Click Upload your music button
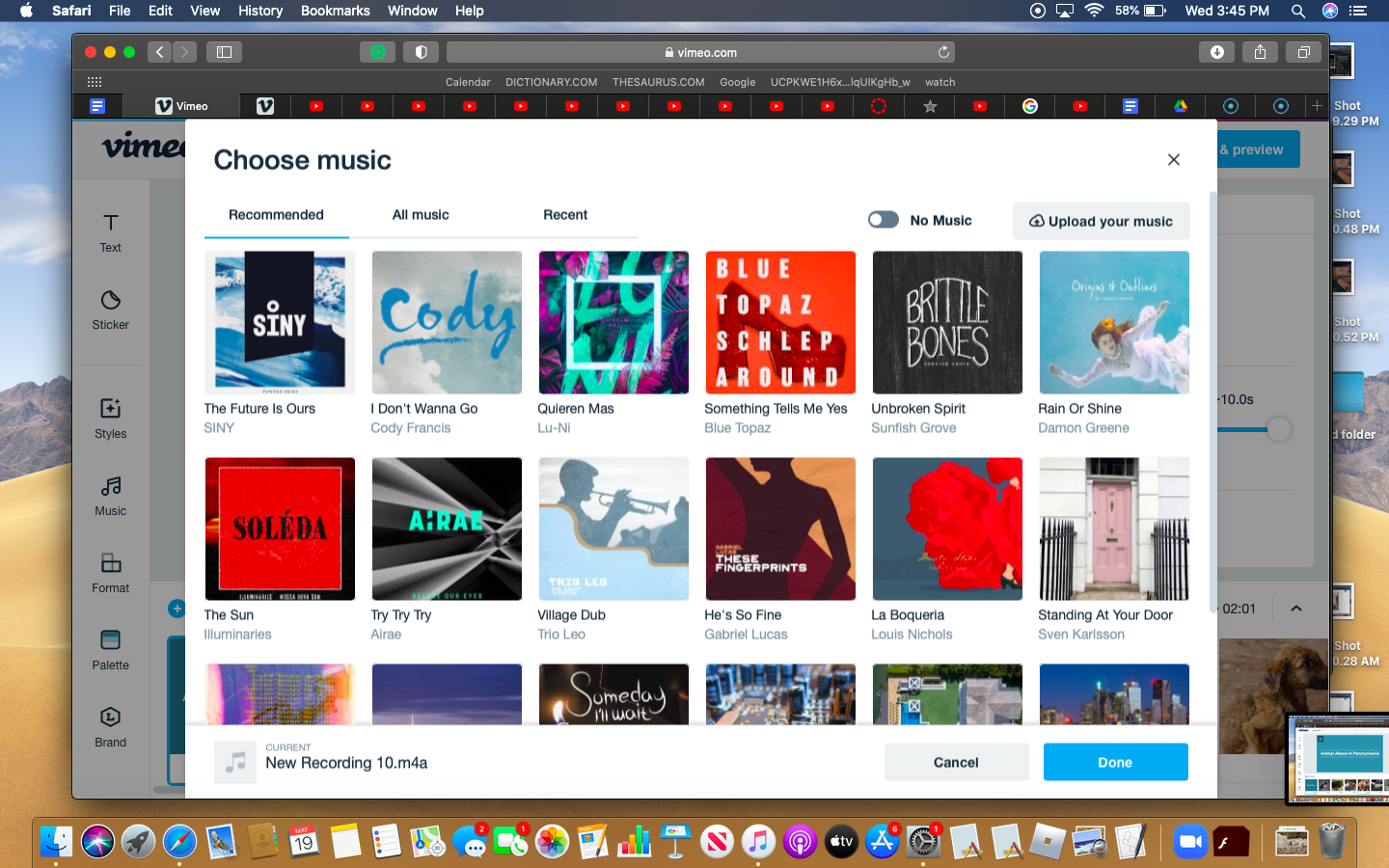 coord(1101,221)
